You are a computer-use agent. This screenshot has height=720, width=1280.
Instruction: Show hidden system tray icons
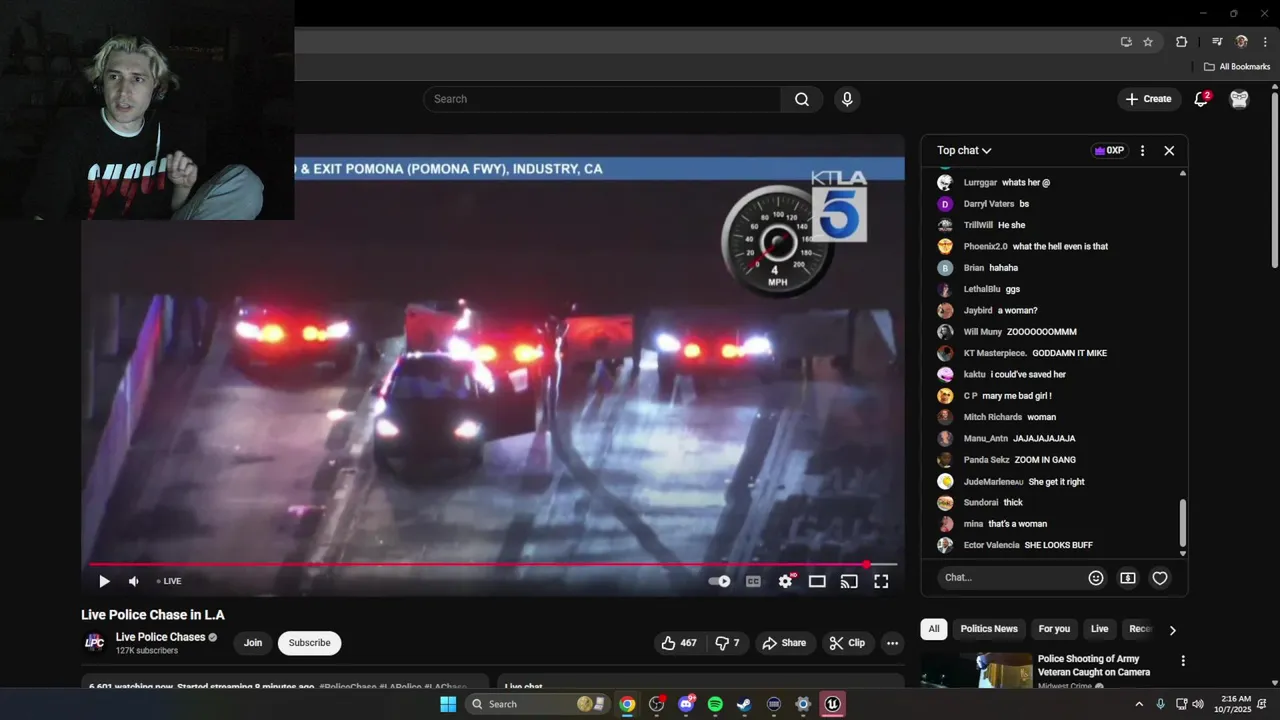[1139, 704]
